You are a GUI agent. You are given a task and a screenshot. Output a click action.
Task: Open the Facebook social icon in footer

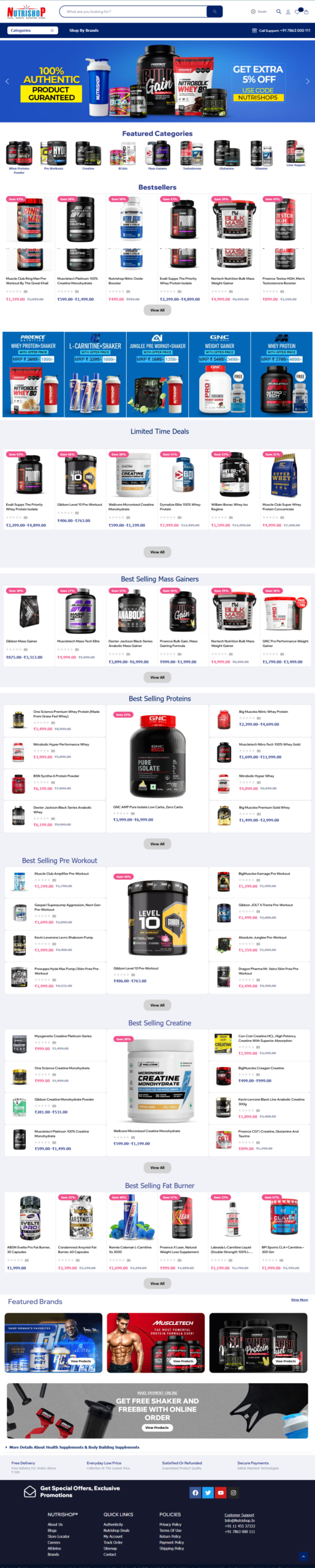point(195,1492)
